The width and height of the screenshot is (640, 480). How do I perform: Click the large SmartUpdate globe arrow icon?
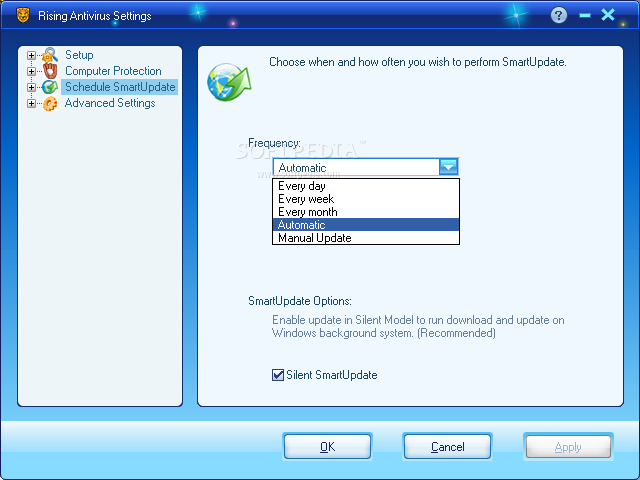click(229, 82)
